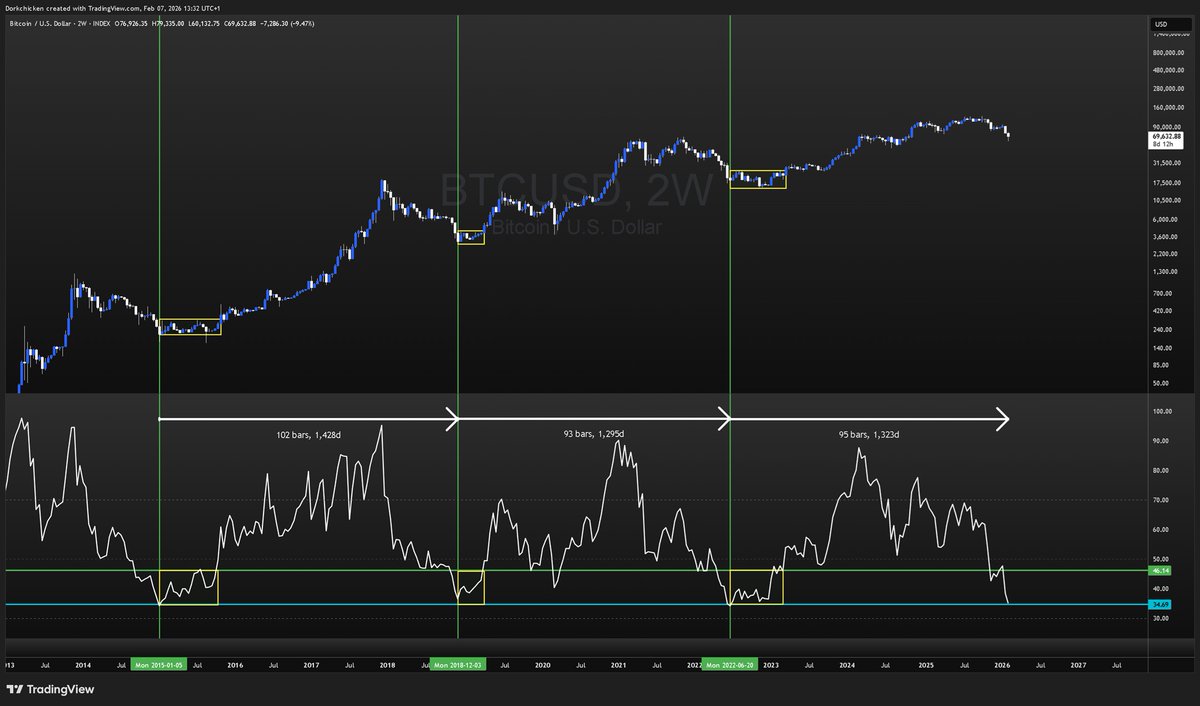Click the green date marker Mon 2022-06-20
1200x706 pixels.
(731, 664)
